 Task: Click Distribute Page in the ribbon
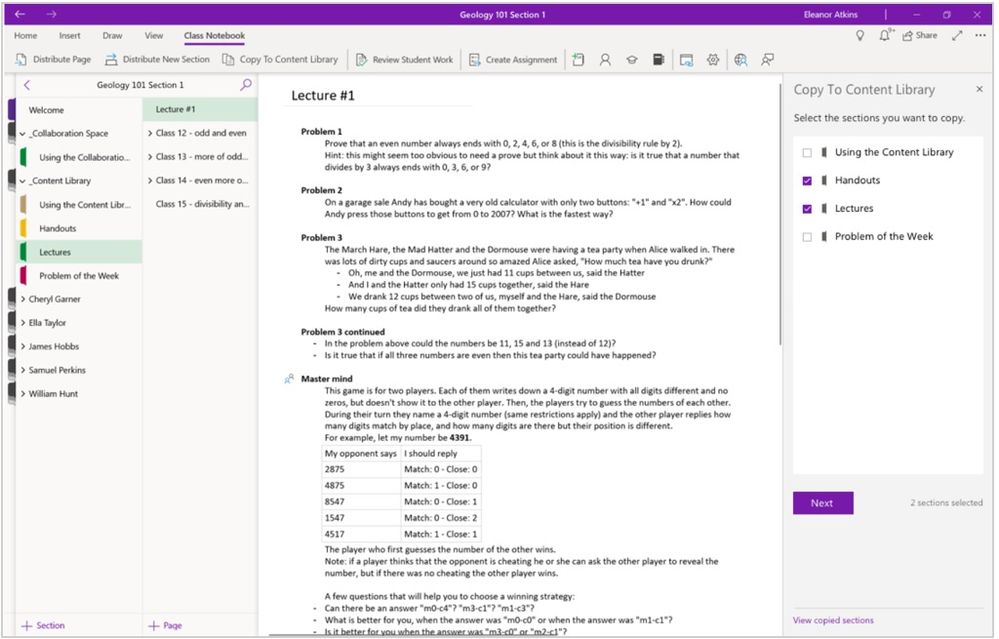[53, 59]
